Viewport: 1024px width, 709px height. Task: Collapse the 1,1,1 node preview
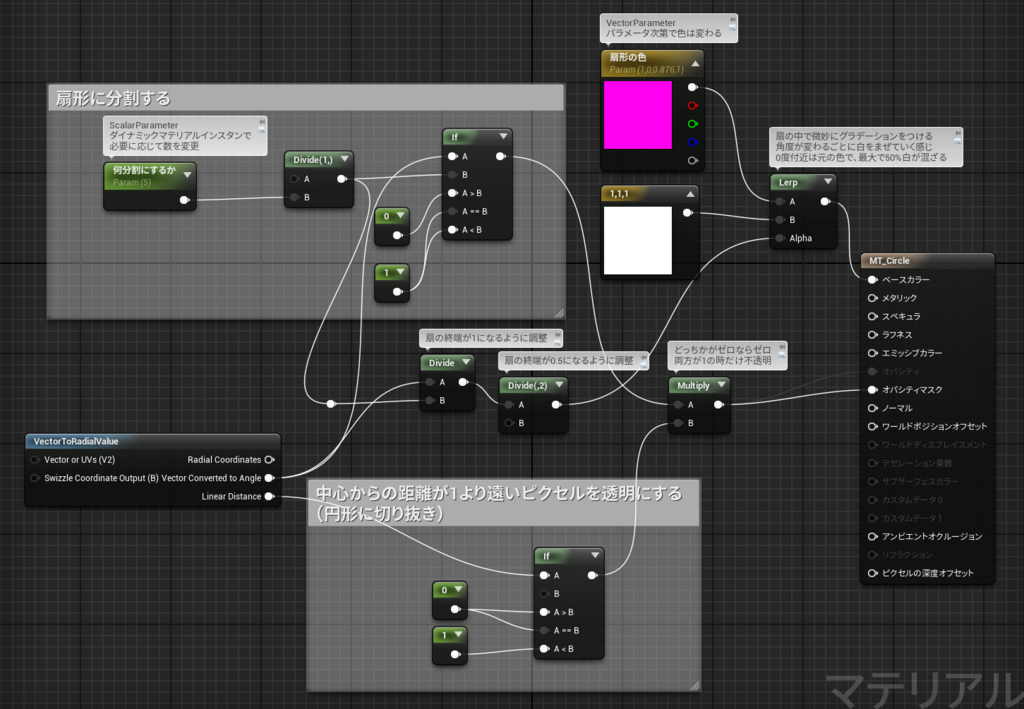[x=690, y=194]
